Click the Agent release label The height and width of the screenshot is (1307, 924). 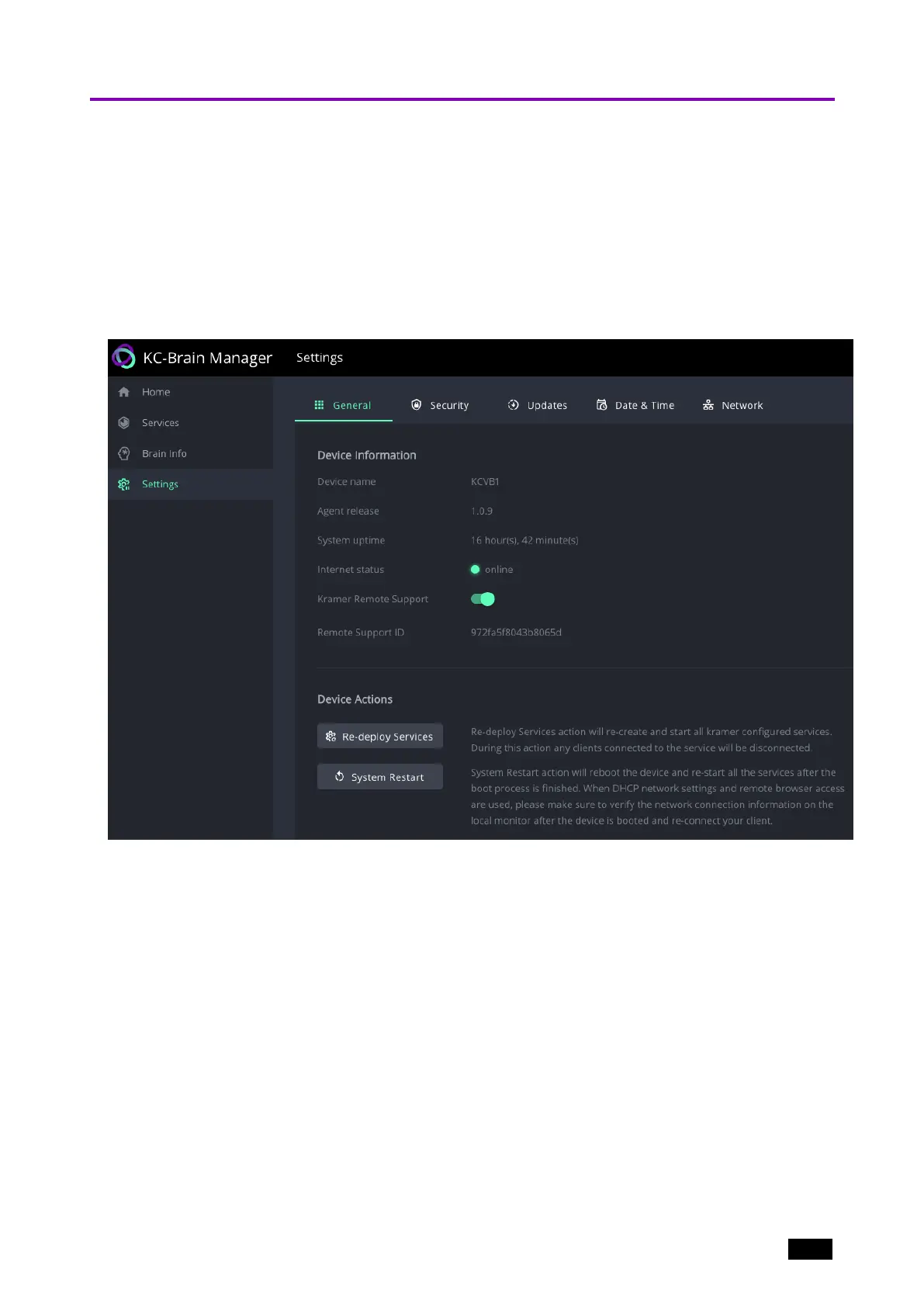click(348, 511)
